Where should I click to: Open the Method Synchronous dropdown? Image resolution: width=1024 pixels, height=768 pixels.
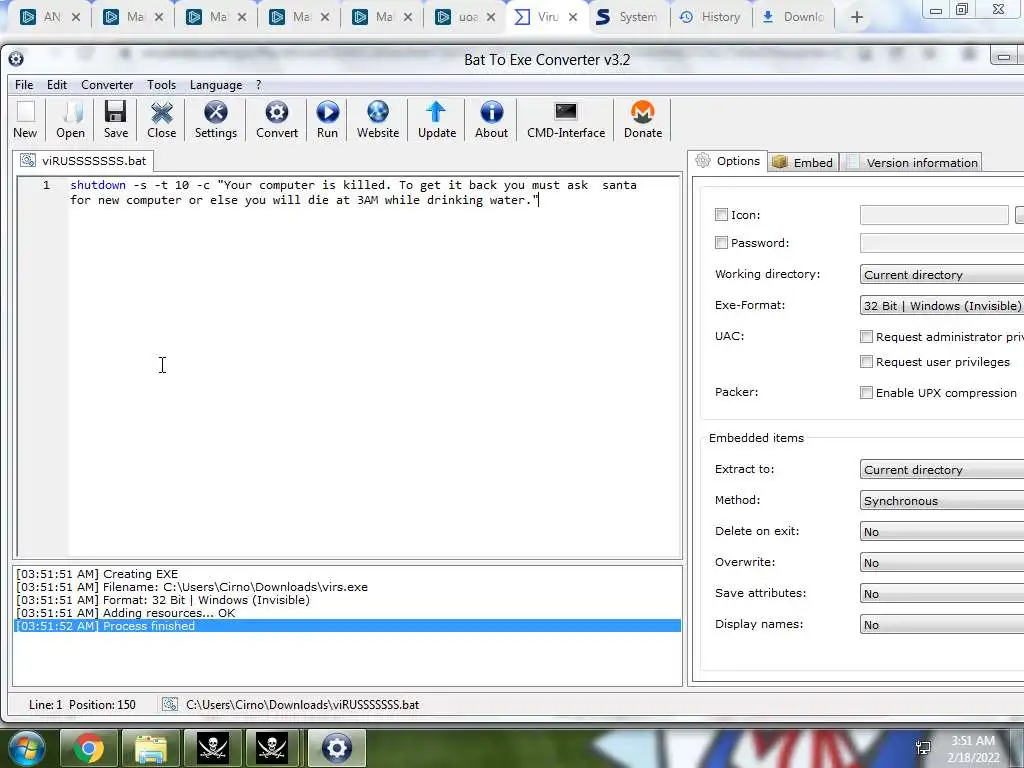pyautogui.click(x=942, y=500)
